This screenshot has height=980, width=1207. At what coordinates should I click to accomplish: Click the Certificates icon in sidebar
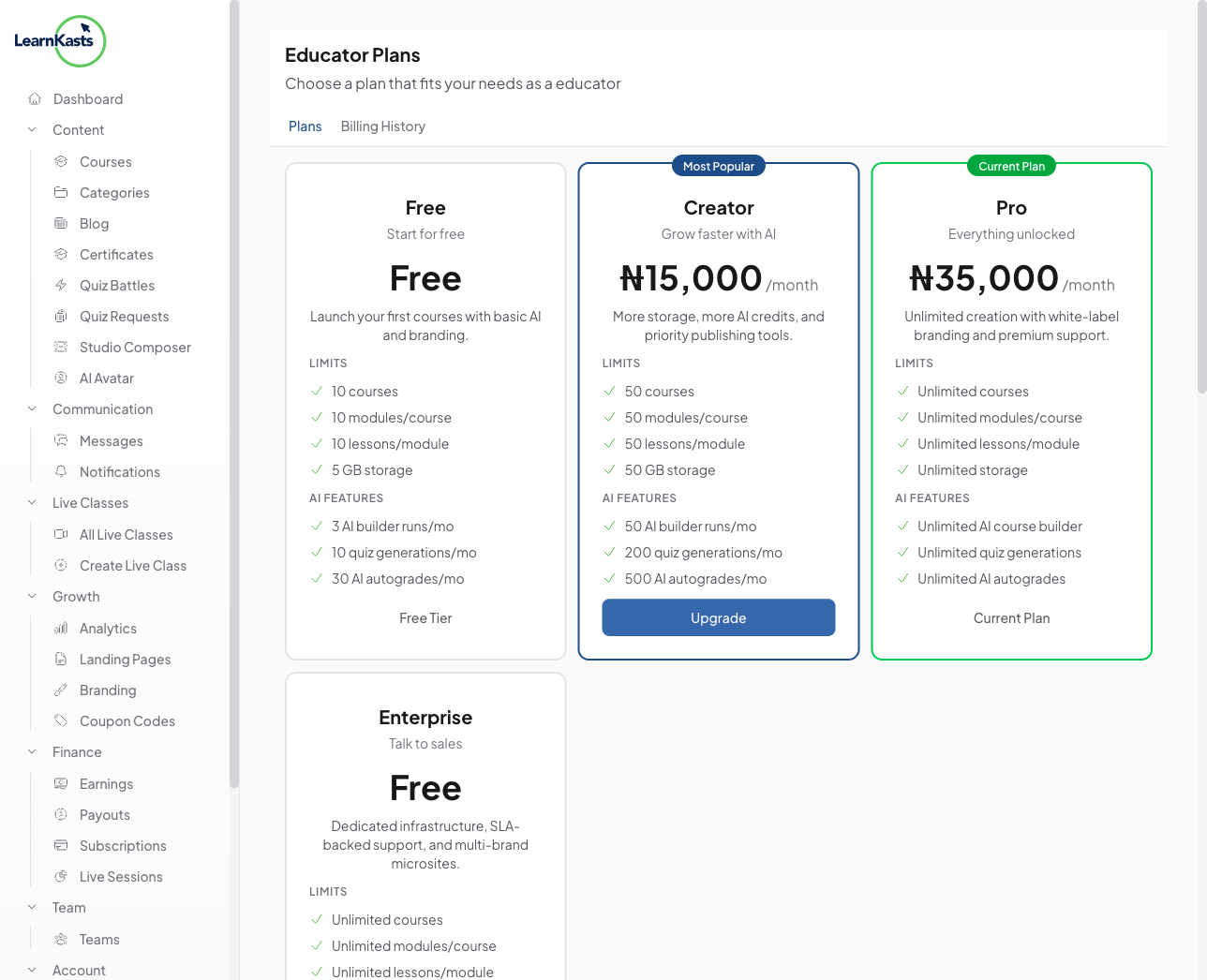click(x=61, y=254)
